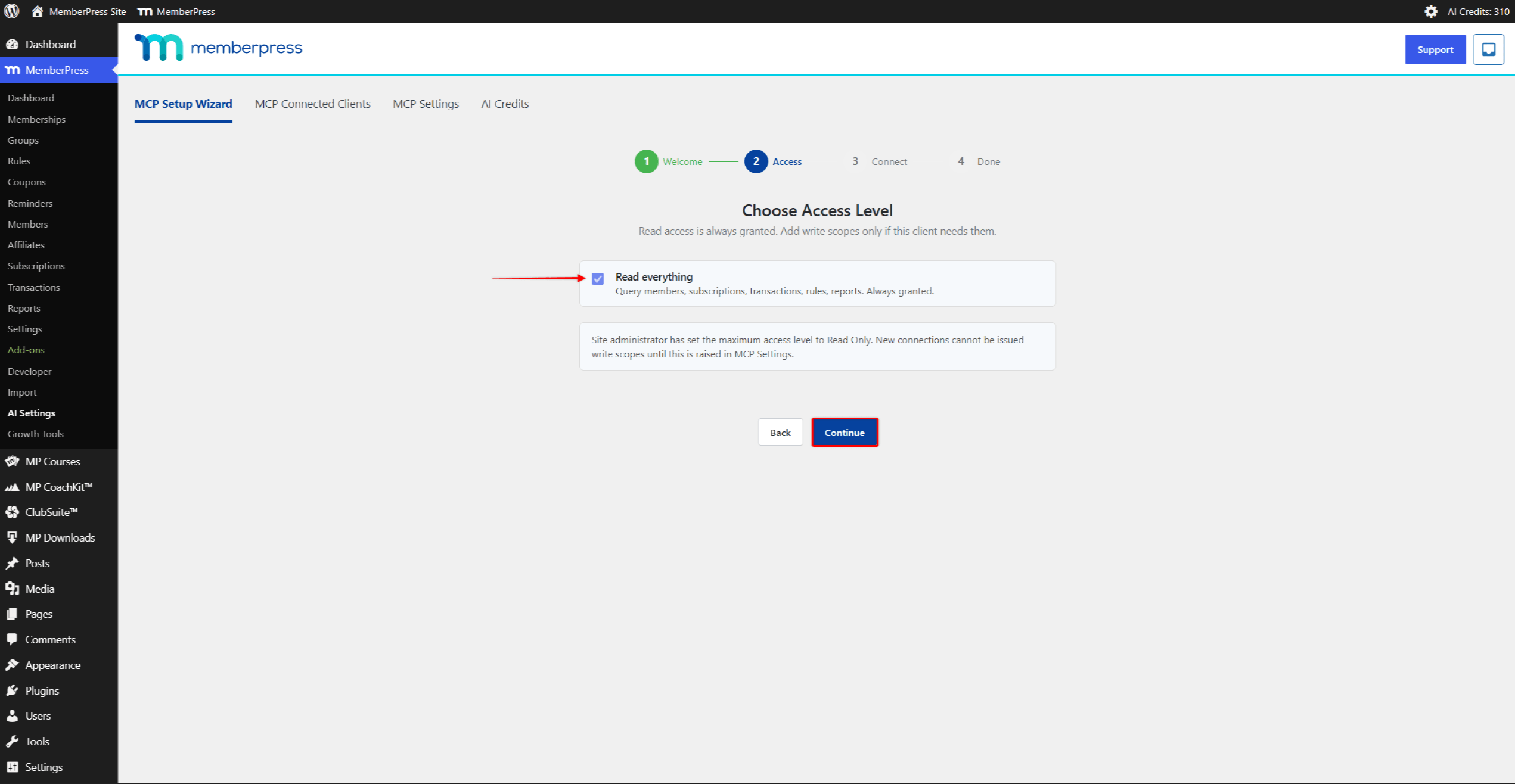
Task: Click the memberpress header logo
Action: click(x=218, y=48)
